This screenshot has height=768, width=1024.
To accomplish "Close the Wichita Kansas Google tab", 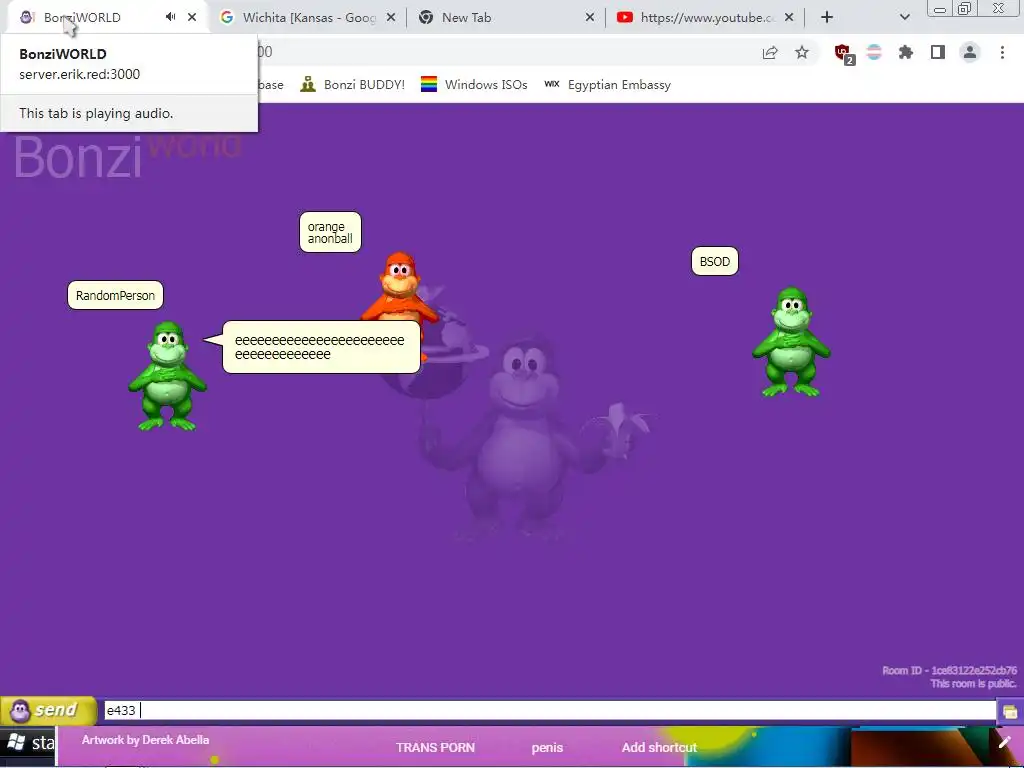I will pyautogui.click(x=391, y=18).
